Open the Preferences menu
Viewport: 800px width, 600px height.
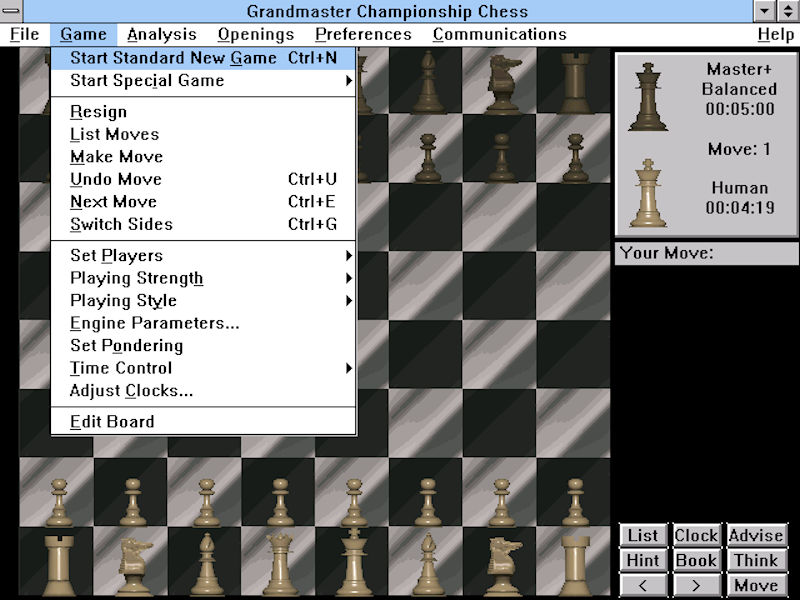pos(363,34)
